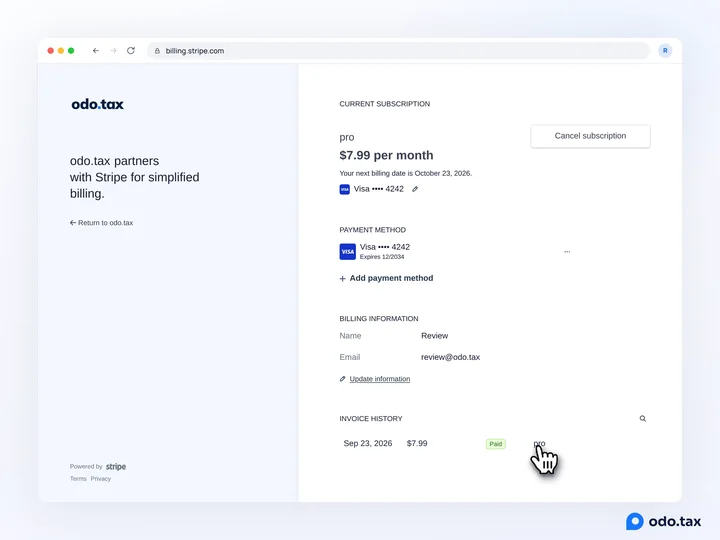Click $7.99 per month price text
Screen dimensions: 720x540
coord(386,155)
